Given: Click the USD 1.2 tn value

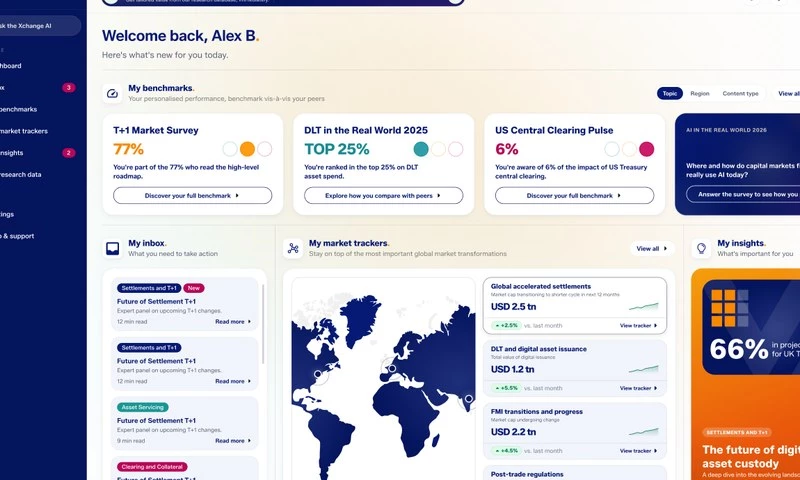Looking at the screenshot, I should point(512,369).
